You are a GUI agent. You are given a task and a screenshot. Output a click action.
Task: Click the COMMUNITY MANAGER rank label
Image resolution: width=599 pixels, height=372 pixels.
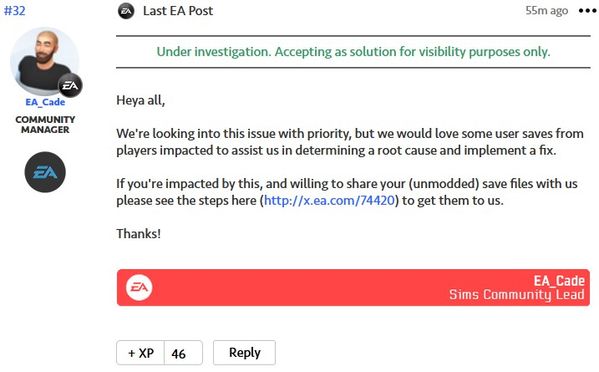click(45, 125)
